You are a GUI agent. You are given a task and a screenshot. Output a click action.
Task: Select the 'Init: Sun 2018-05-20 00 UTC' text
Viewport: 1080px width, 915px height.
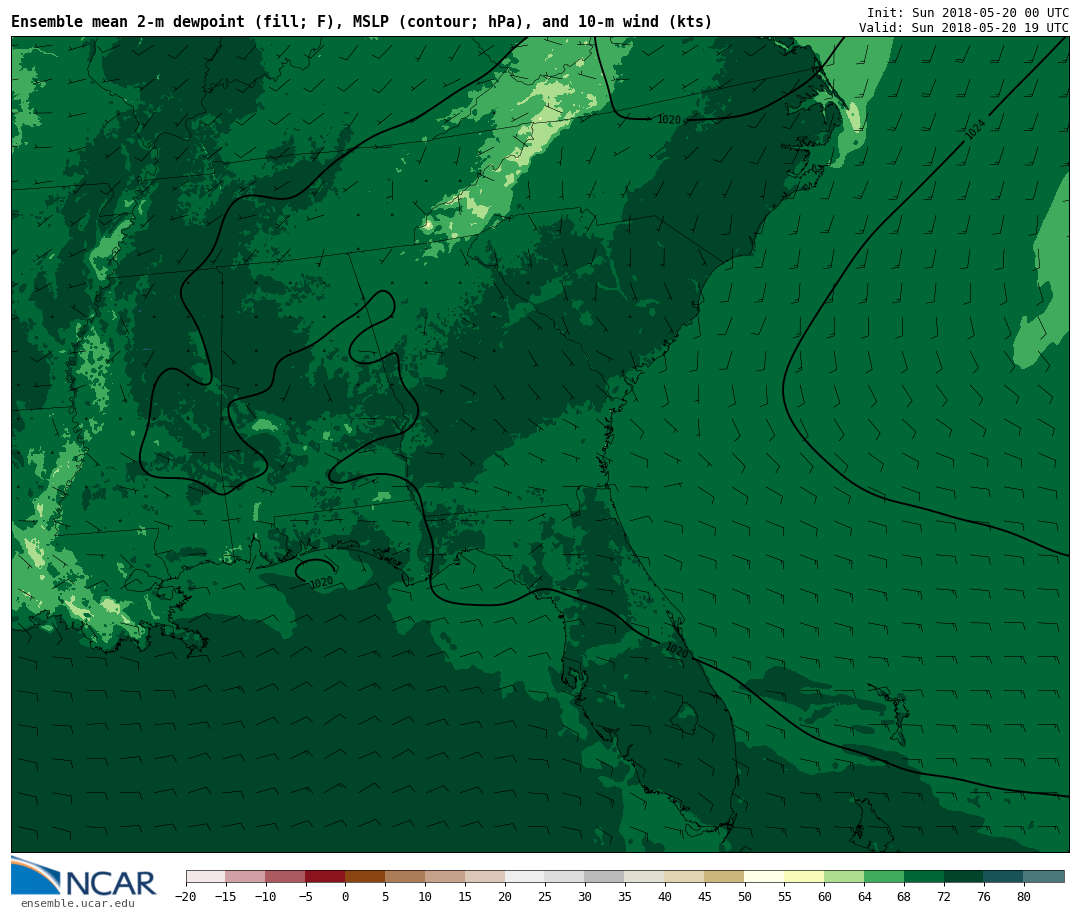coord(967,12)
